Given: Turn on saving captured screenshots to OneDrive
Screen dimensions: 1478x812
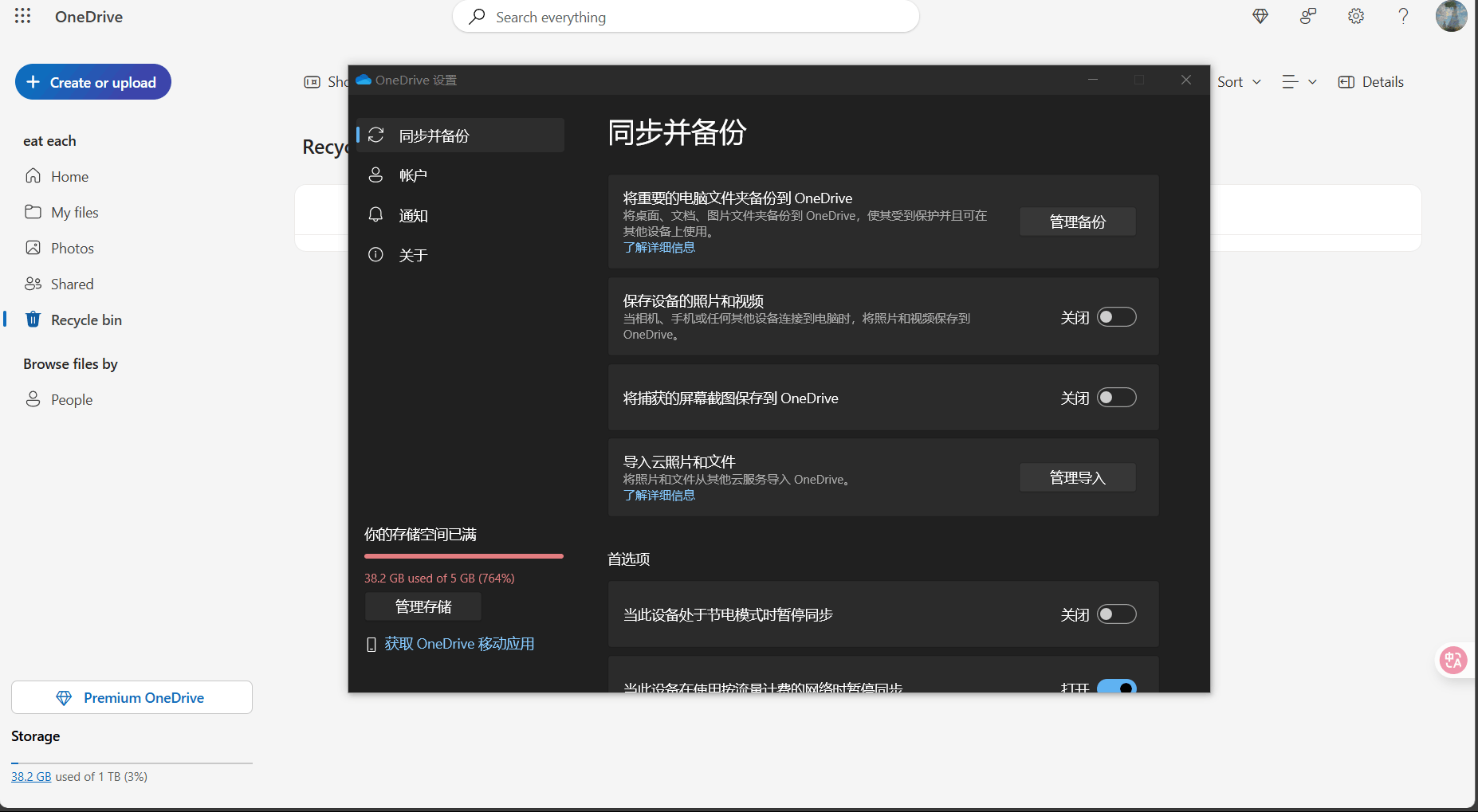Looking at the screenshot, I should point(1117,397).
